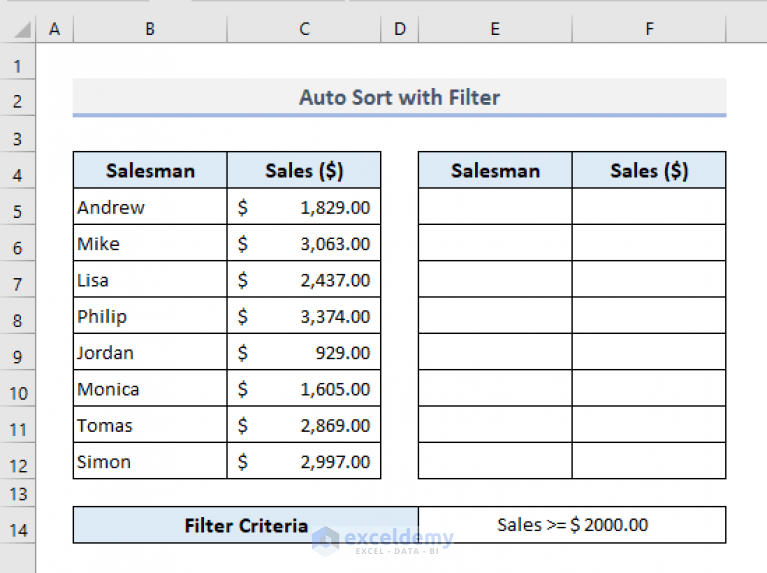Image resolution: width=767 pixels, height=573 pixels.
Task: Select empty cell E12 in the right table
Action: click(x=495, y=461)
